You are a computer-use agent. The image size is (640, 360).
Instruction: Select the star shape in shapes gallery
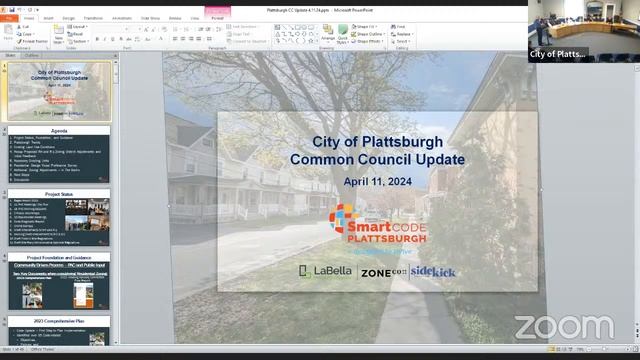pyautogui.click(x=311, y=41)
